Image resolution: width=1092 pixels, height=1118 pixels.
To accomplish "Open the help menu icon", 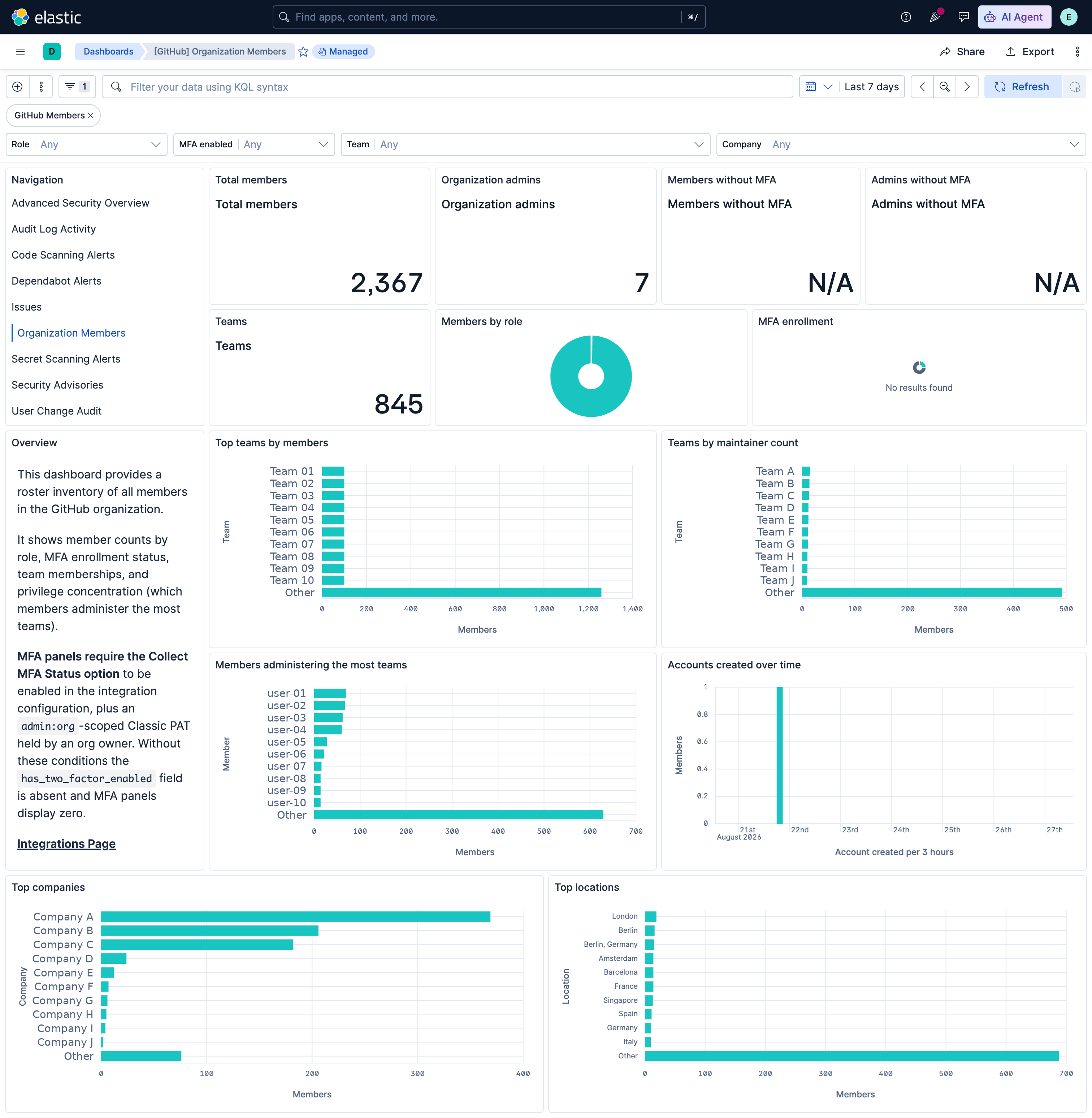I will click(906, 17).
